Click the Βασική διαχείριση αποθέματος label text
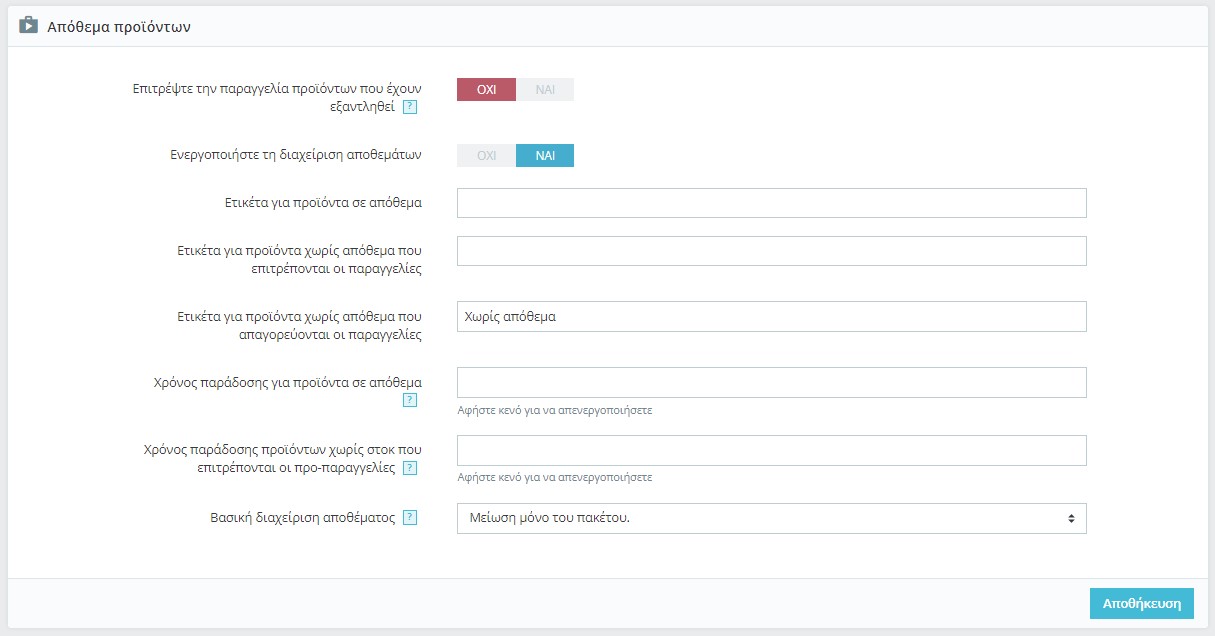 pos(303,518)
